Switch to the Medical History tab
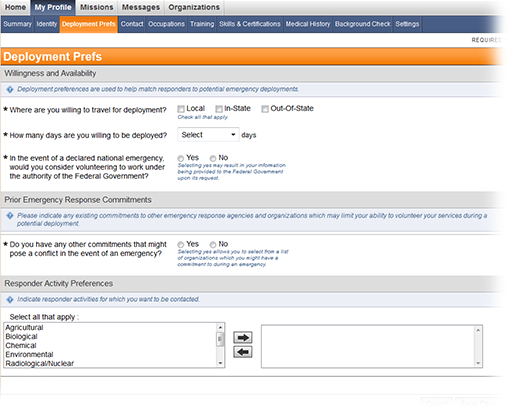 point(307,24)
